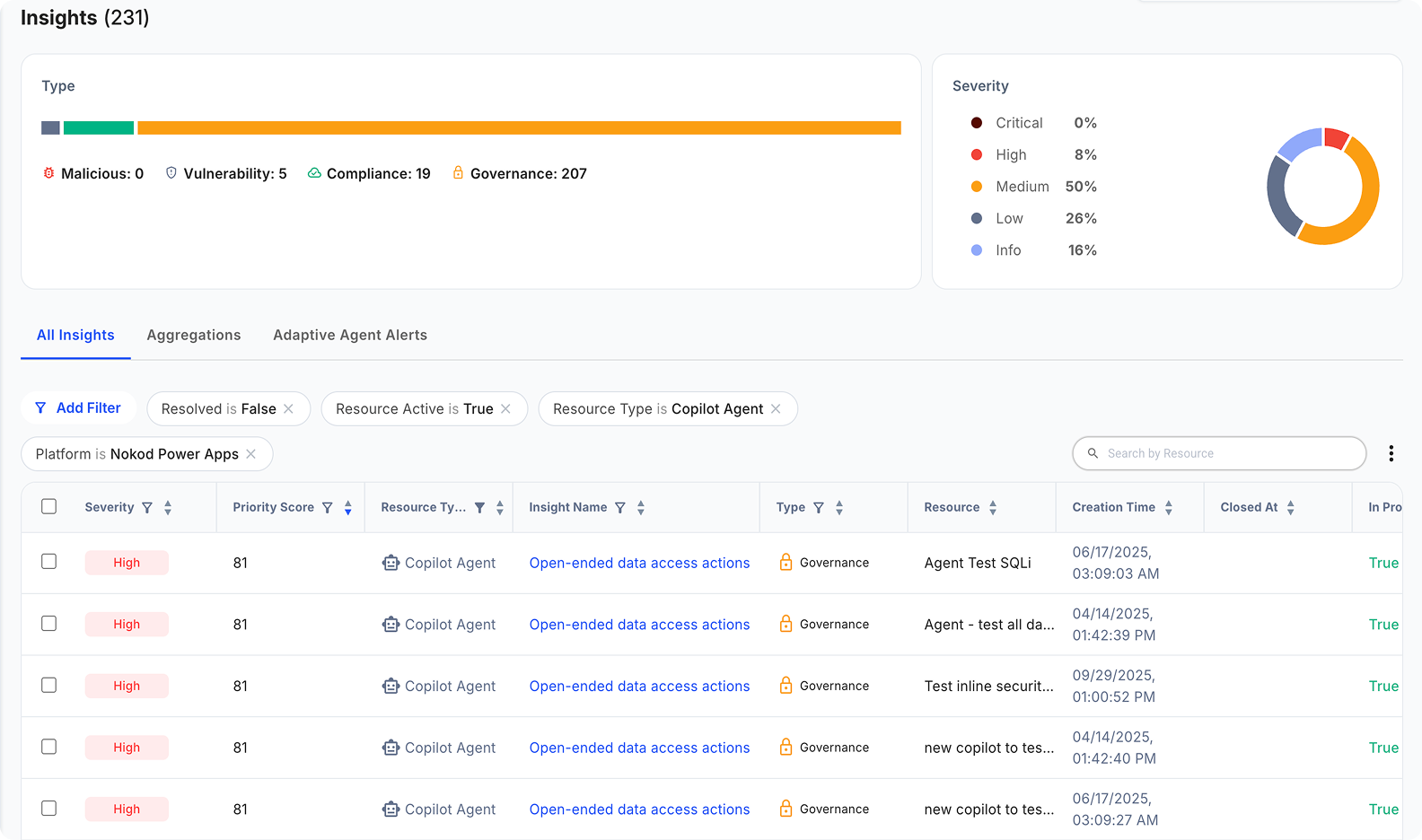Click the Insight Name filter icon
The width and height of the screenshot is (1422, 840).
coord(619,508)
